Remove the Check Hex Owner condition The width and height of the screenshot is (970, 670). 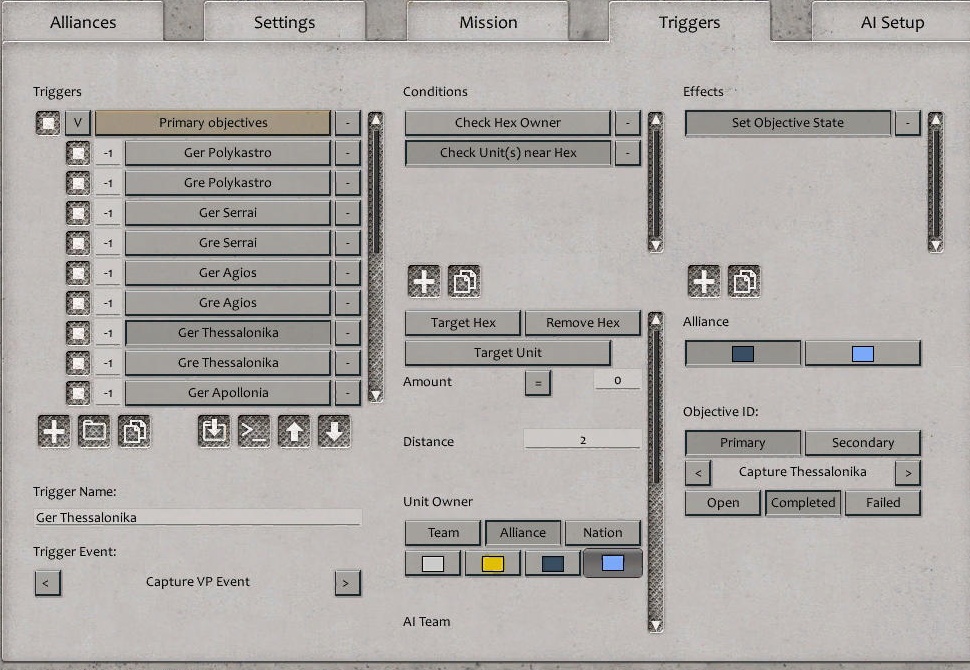(x=628, y=122)
